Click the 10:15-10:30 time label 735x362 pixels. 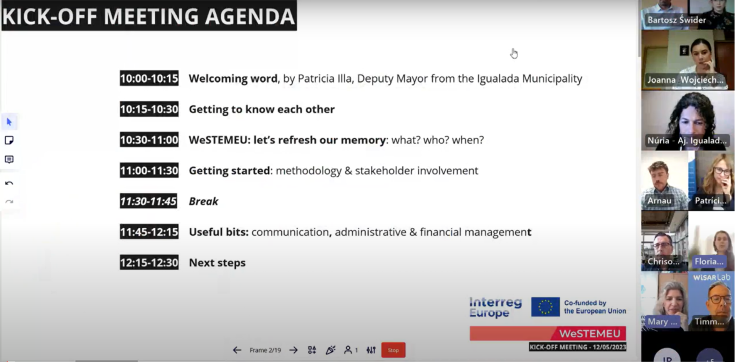(149, 109)
